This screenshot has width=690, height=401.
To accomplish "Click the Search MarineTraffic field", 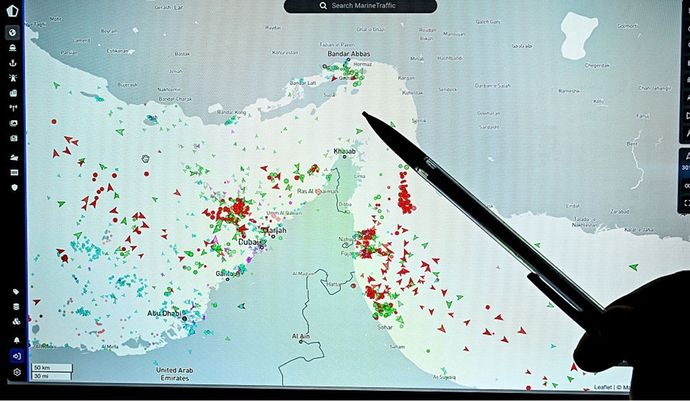I will coord(360,6).
